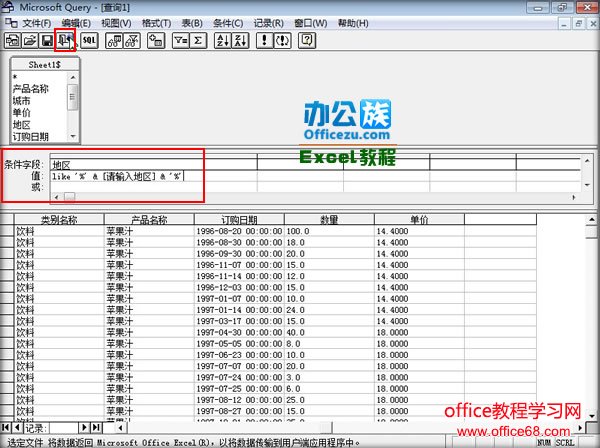Click the New Query toolbar icon
The height and width of the screenshot is (448, 600).
pos(13,41)
